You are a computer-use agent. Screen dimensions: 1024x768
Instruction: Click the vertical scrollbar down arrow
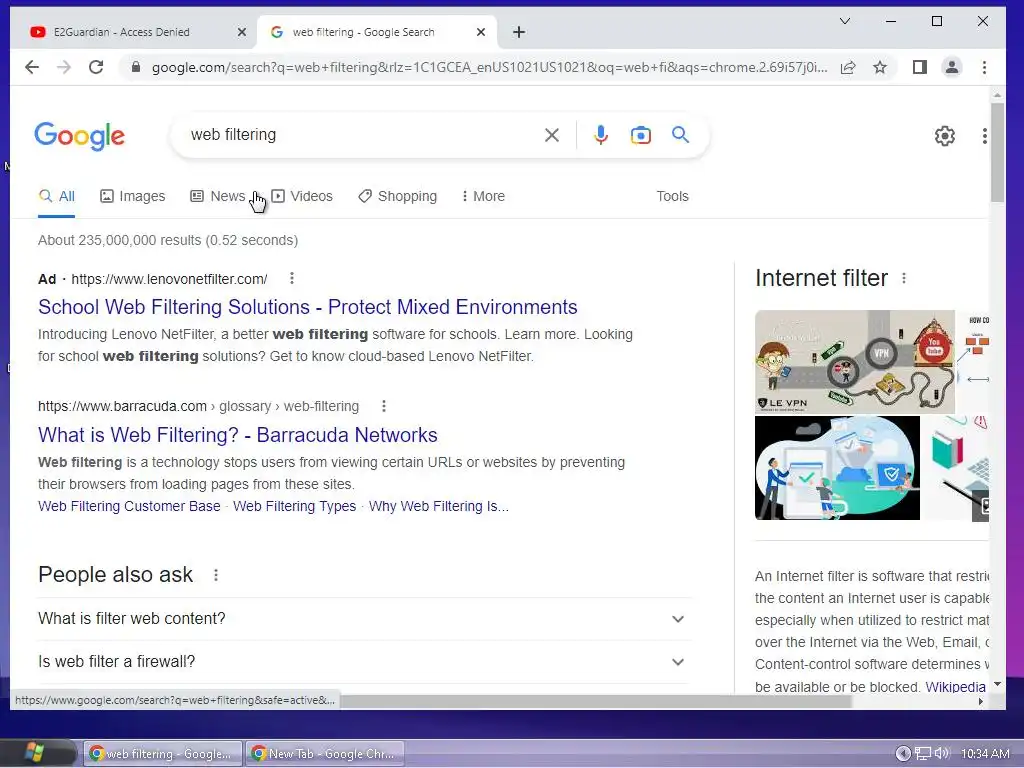click(997, 684)
